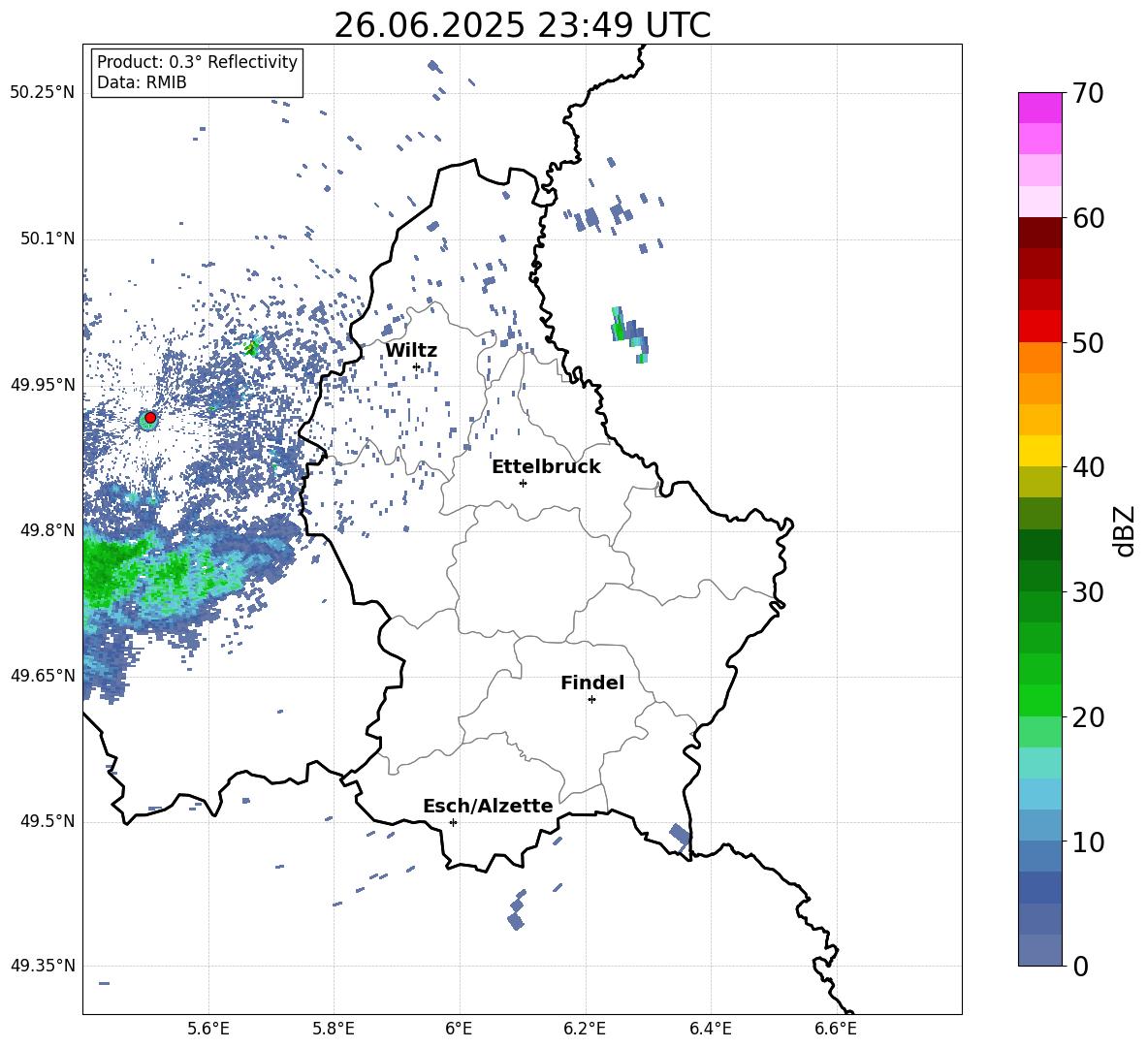Click the 30 colorbar tick label
The image size is (1148, 1048).
(1088, 592)
